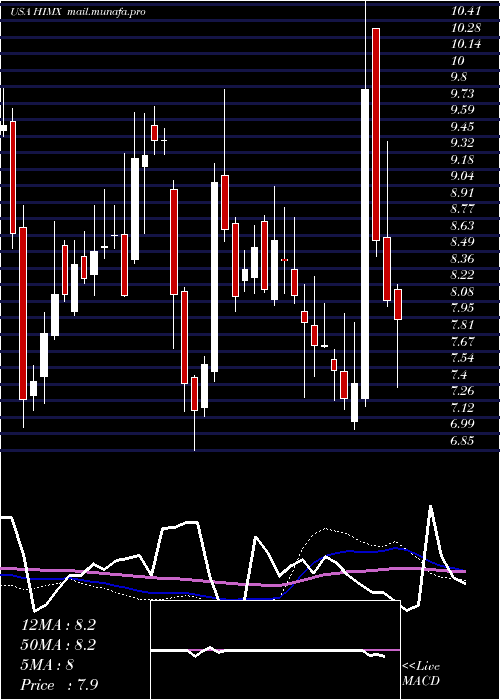Click the tallest red candlestick body
Screen dimensions: 500x700
coord(376,134)
